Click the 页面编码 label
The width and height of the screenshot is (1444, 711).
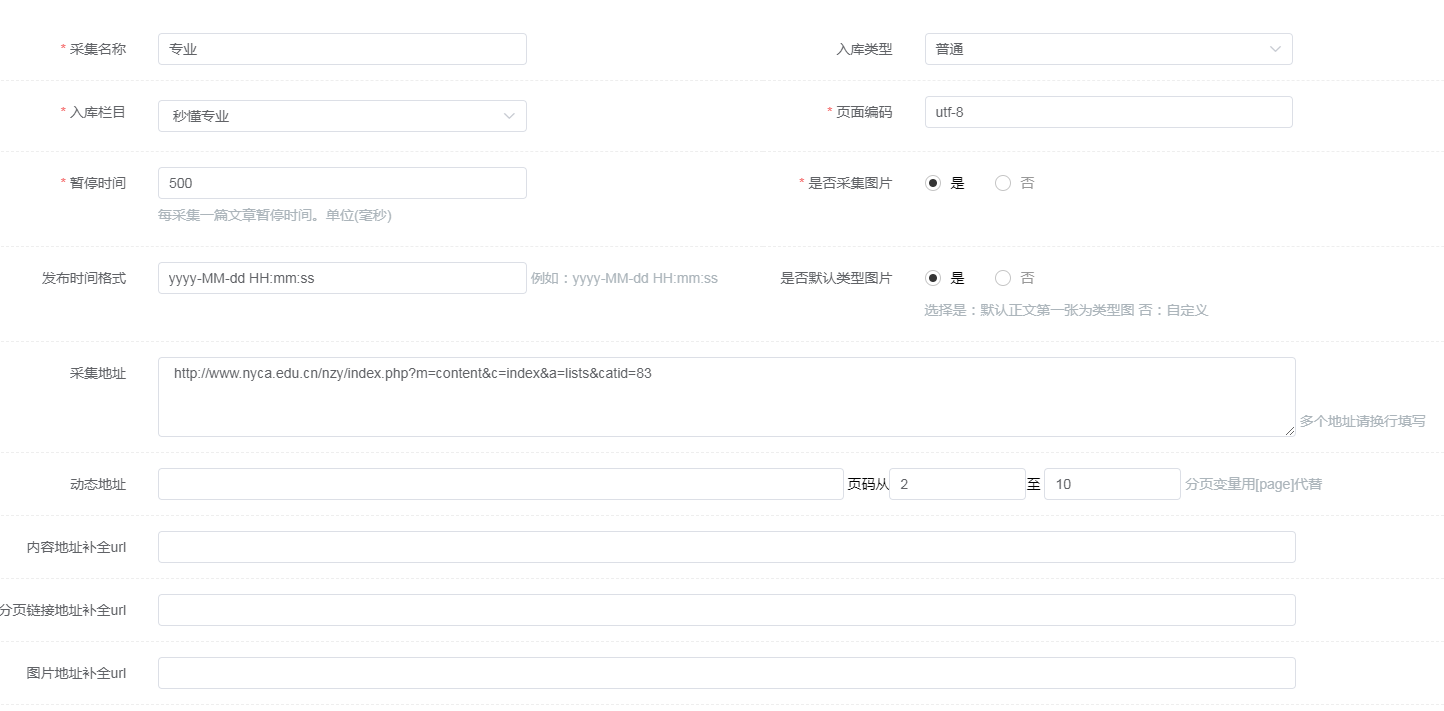(865, 112)
